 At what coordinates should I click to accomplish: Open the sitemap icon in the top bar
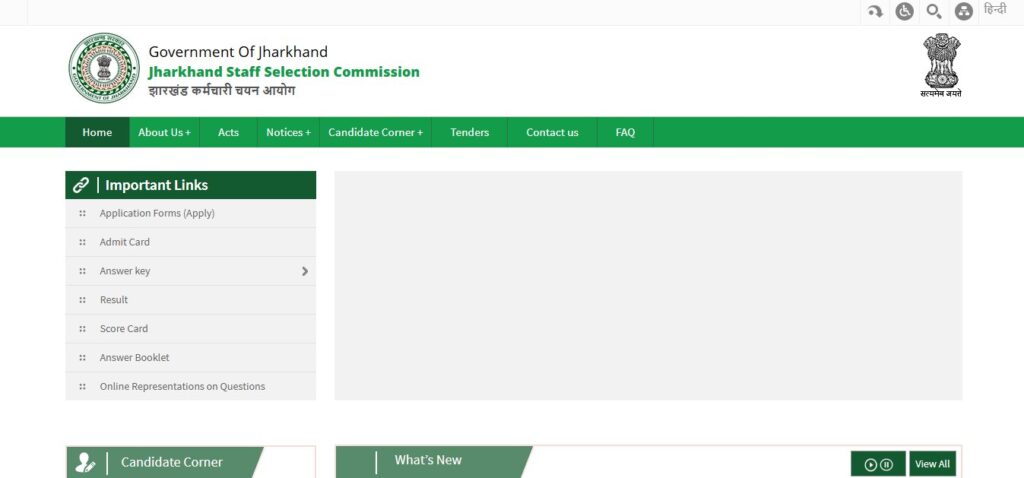(964, 11)
